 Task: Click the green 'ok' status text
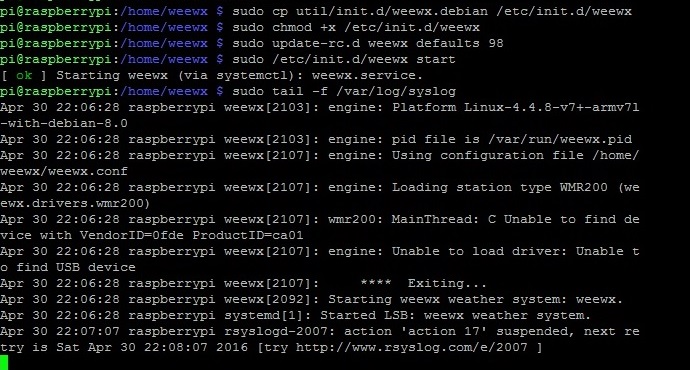click(x=24, y=76)
